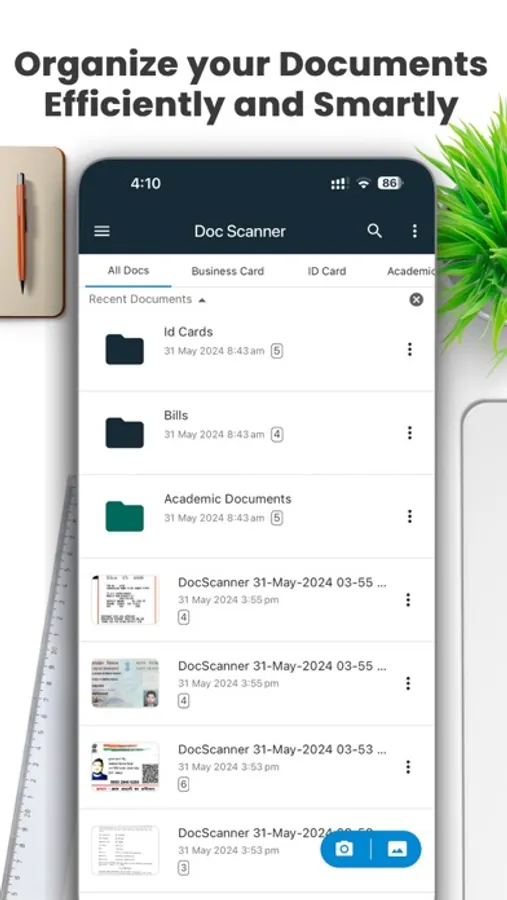
Task: Click the page count badge on Id Cards
Action: point(277,351)
